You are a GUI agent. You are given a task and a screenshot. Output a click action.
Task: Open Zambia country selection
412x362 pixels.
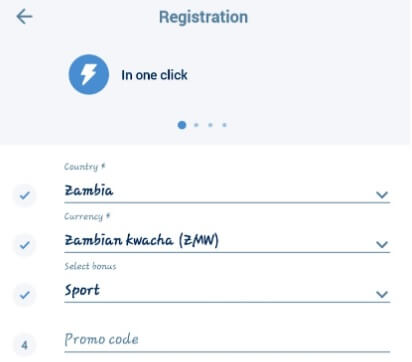click(x=227, y=191)
